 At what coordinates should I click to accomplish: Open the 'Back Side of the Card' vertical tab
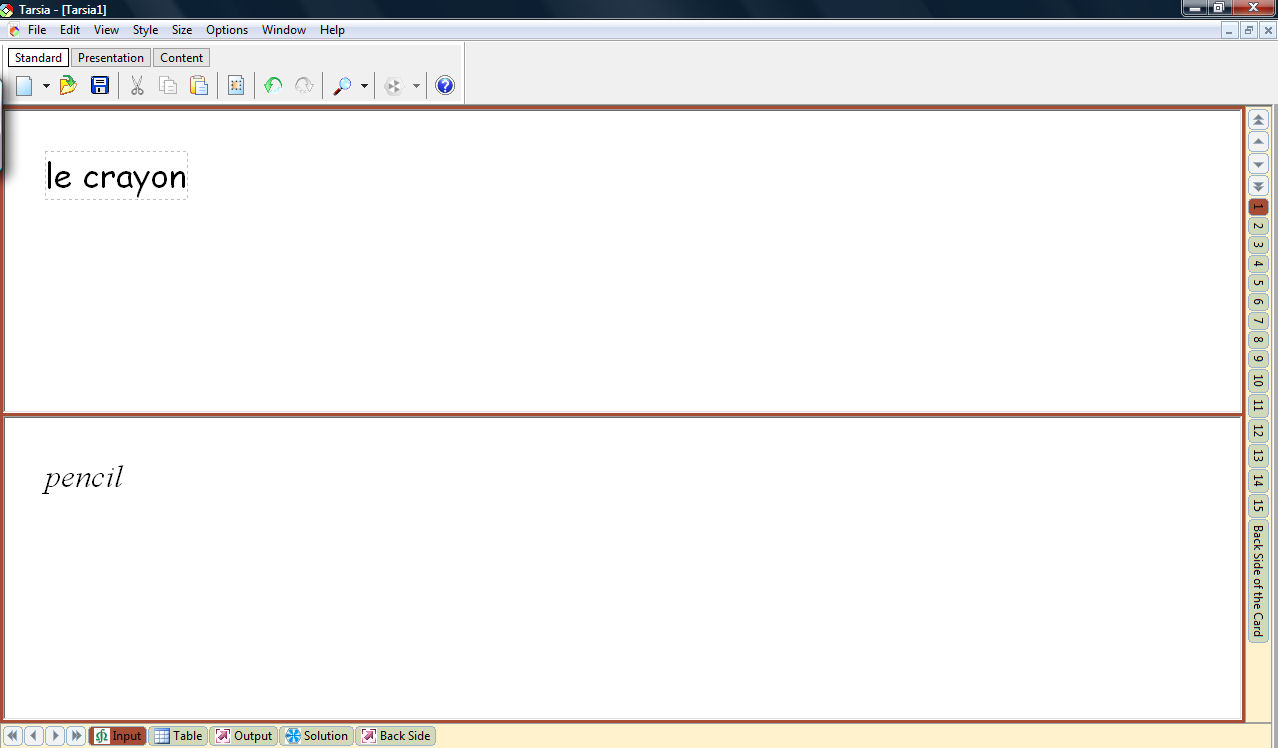1259,581
